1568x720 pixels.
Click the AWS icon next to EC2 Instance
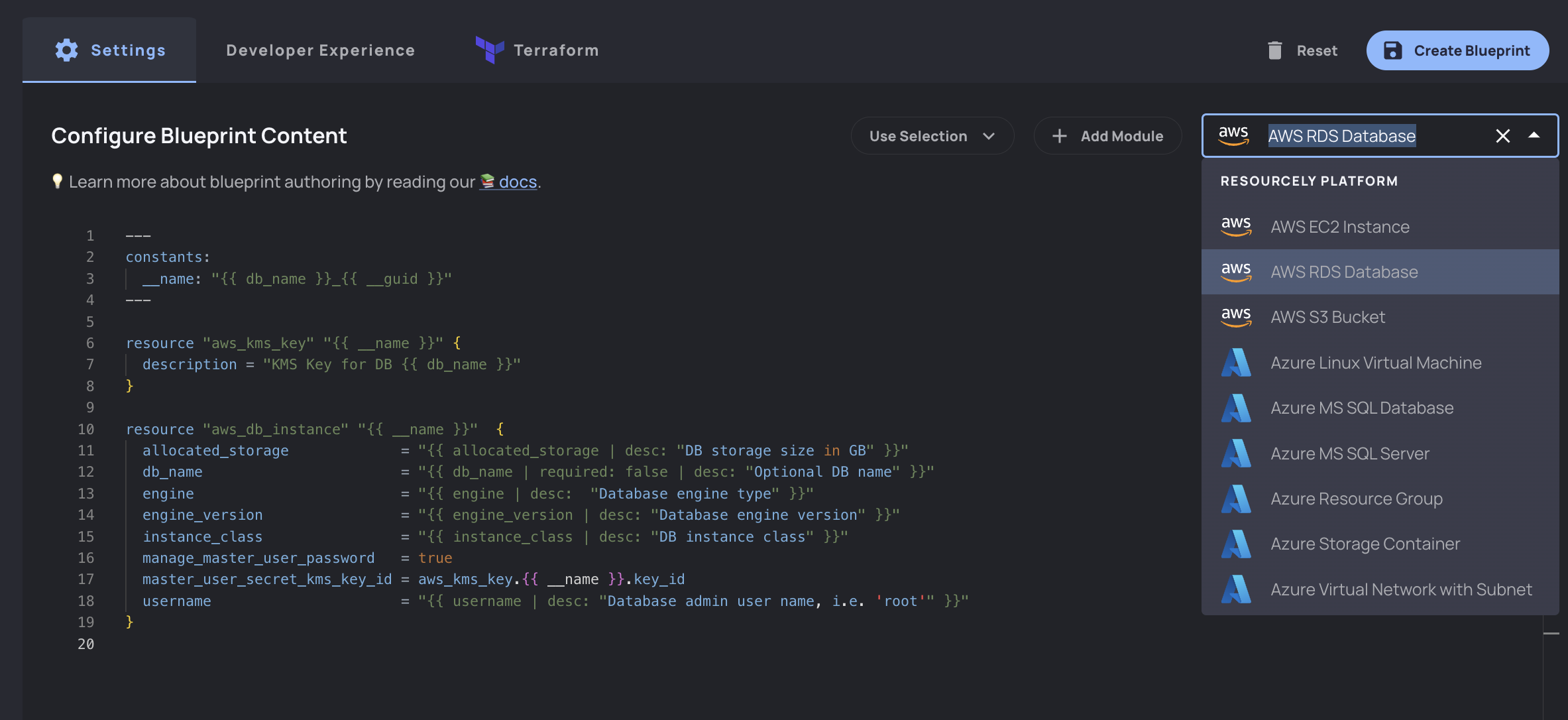pos(1236,227)
